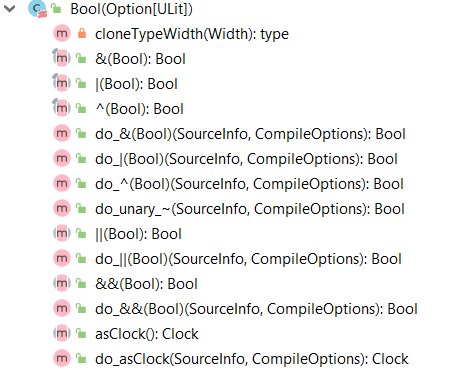The height and width of the screenshot is (371, 450).
Task: Select the &&(Bool): Bool method
Action: coord(146,284)
